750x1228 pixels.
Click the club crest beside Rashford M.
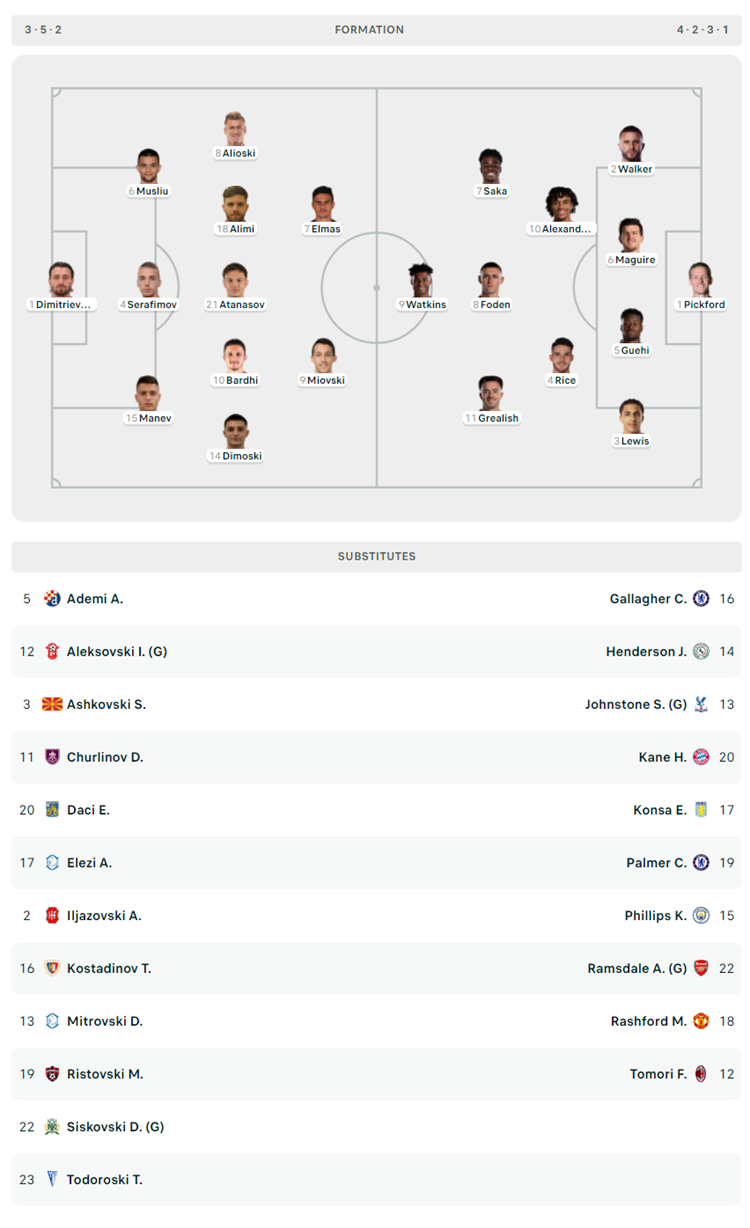(x=701, y=1021)
